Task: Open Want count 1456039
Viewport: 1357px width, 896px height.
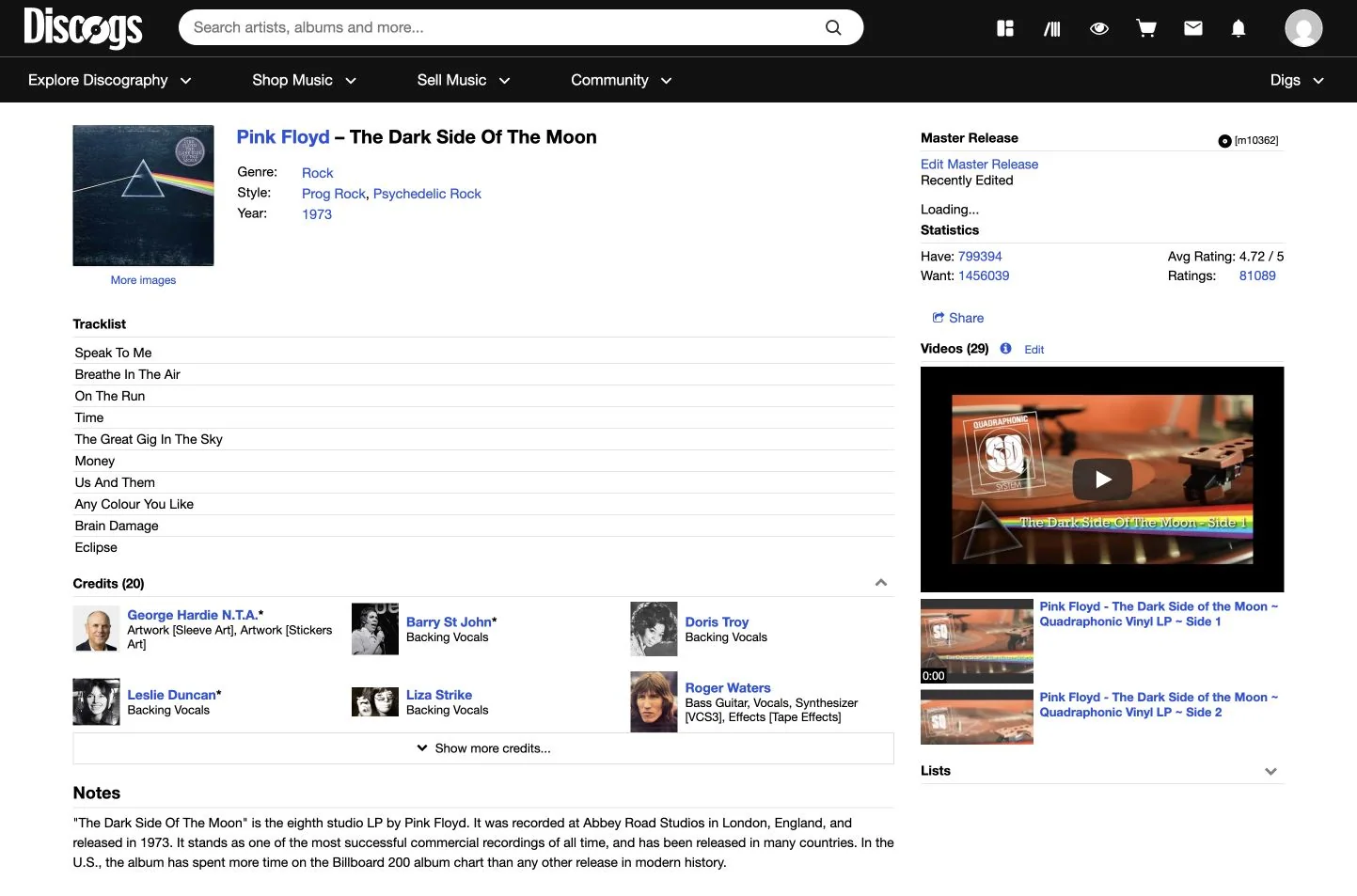Action: tap(984, 275)
